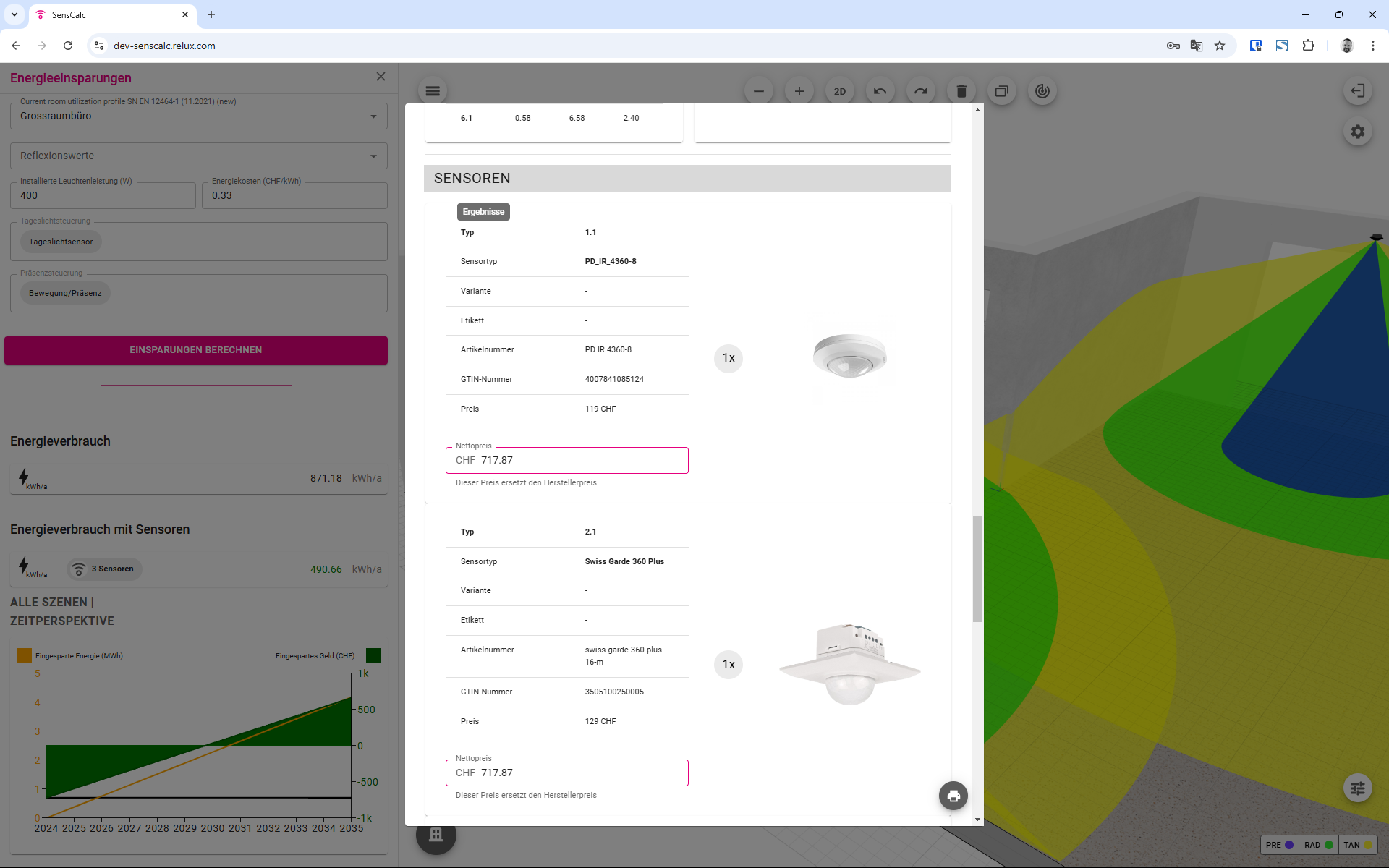Viewport: 1389px width, 868px height.
Task: Redo the last action
Action: click(920, 90)
